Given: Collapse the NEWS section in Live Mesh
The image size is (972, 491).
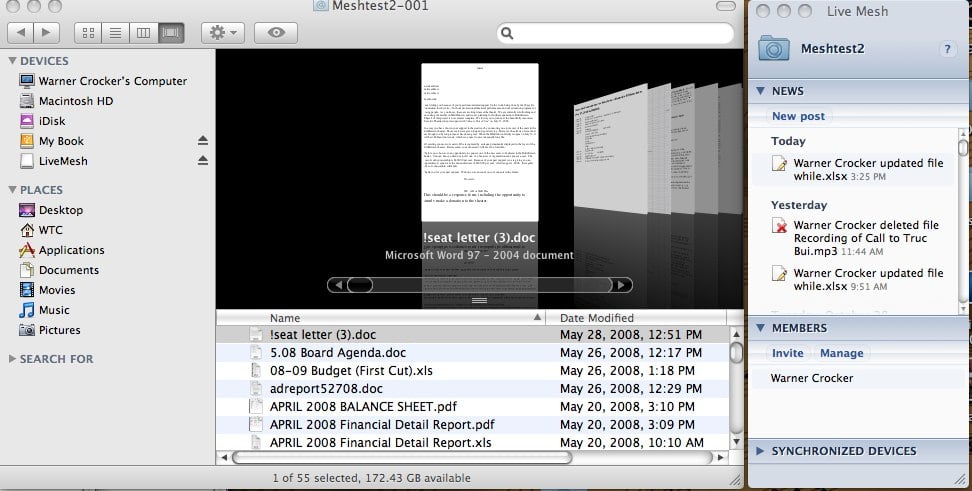Looking at the screenshot, I should pyautogui.click(x=761, y=91).
